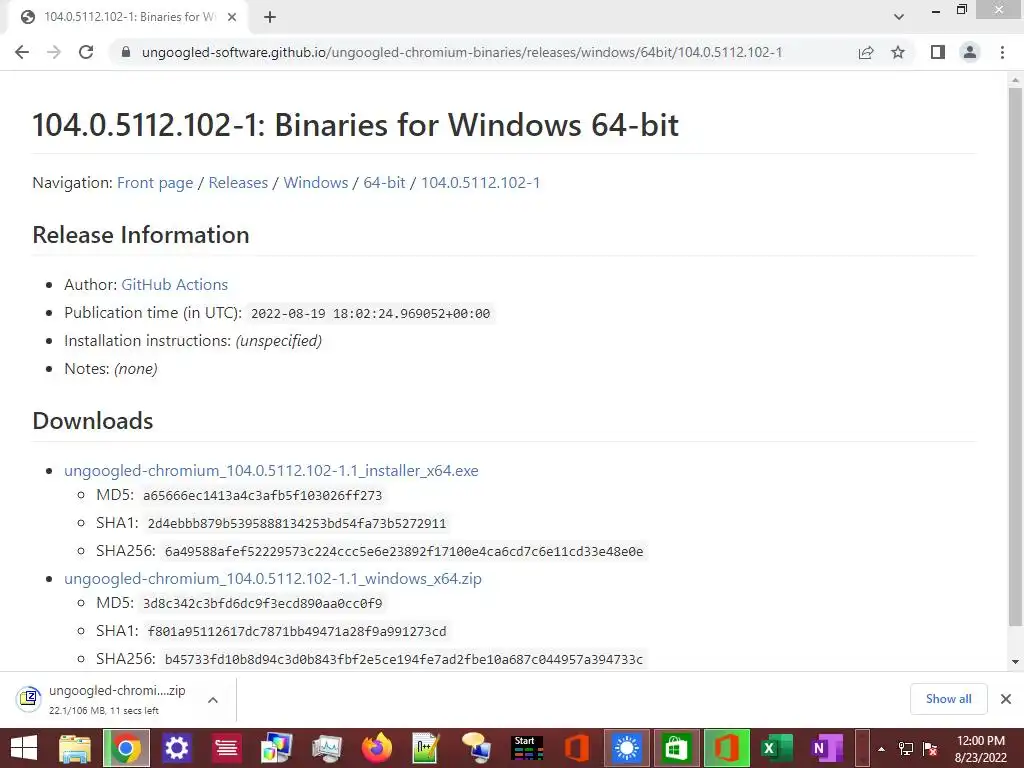Open a new browser tab

tap(270, 17)
